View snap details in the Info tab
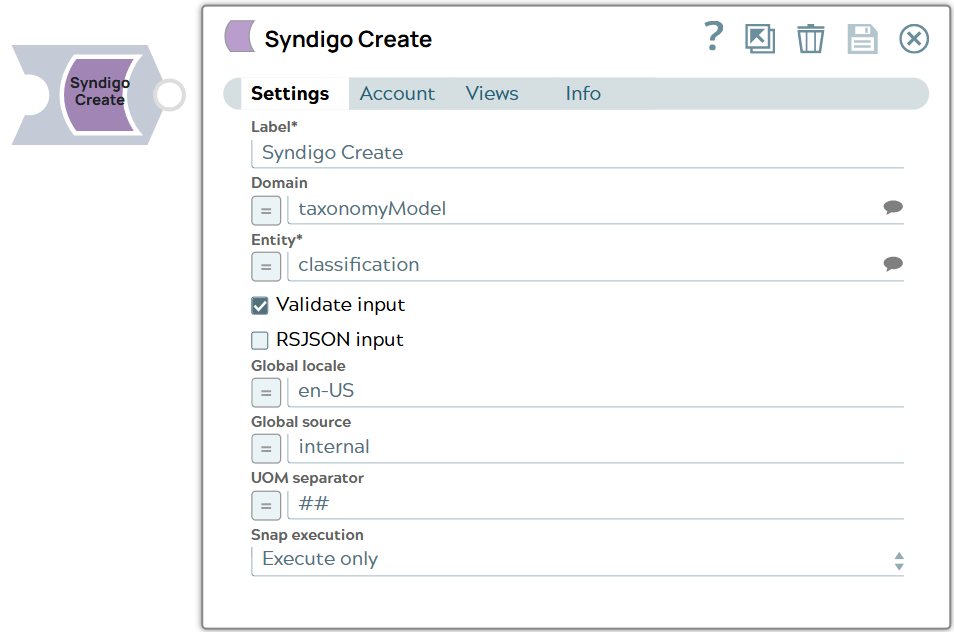Image resolution: width=954 pixels, height=632 pixels. (583, 93)
